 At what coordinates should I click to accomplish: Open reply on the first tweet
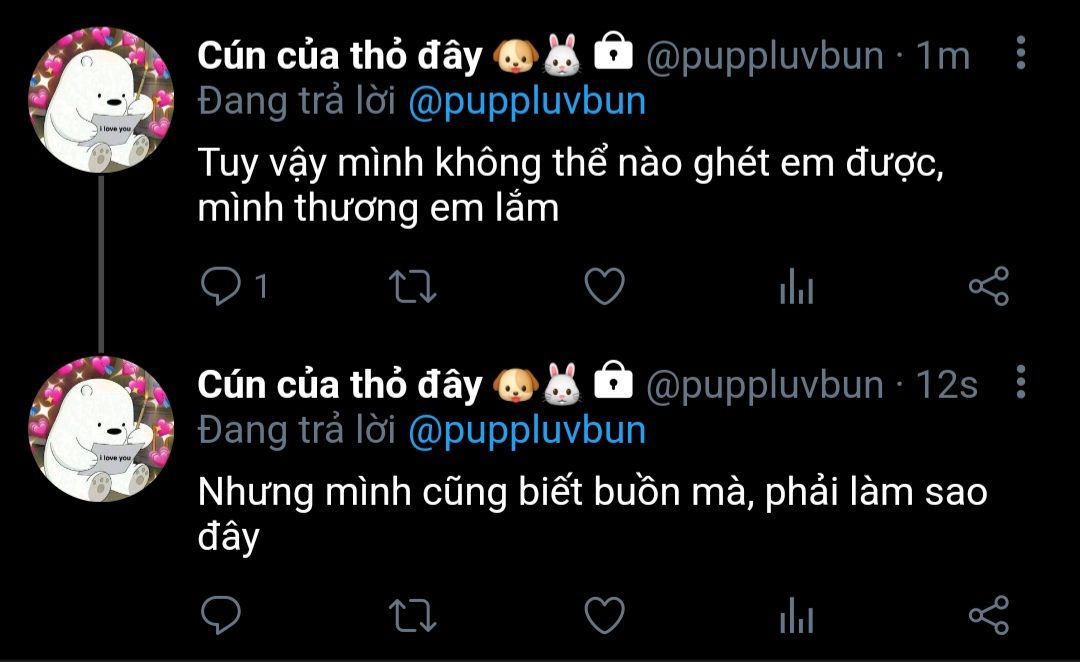click(x=221, y=286)
